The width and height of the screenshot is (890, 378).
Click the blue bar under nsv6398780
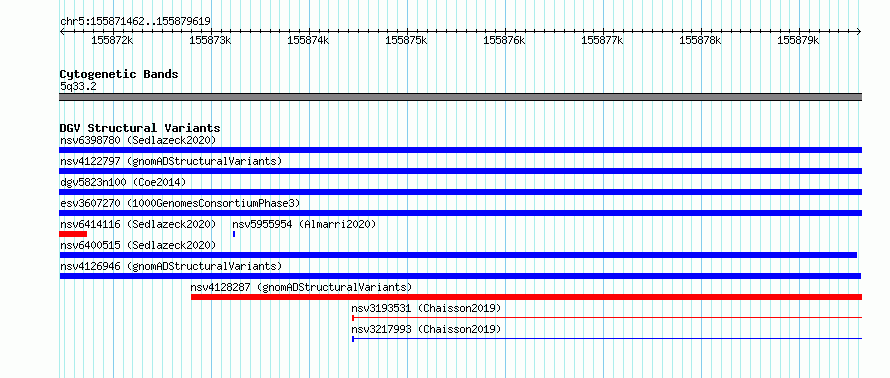tap(460, 150)
